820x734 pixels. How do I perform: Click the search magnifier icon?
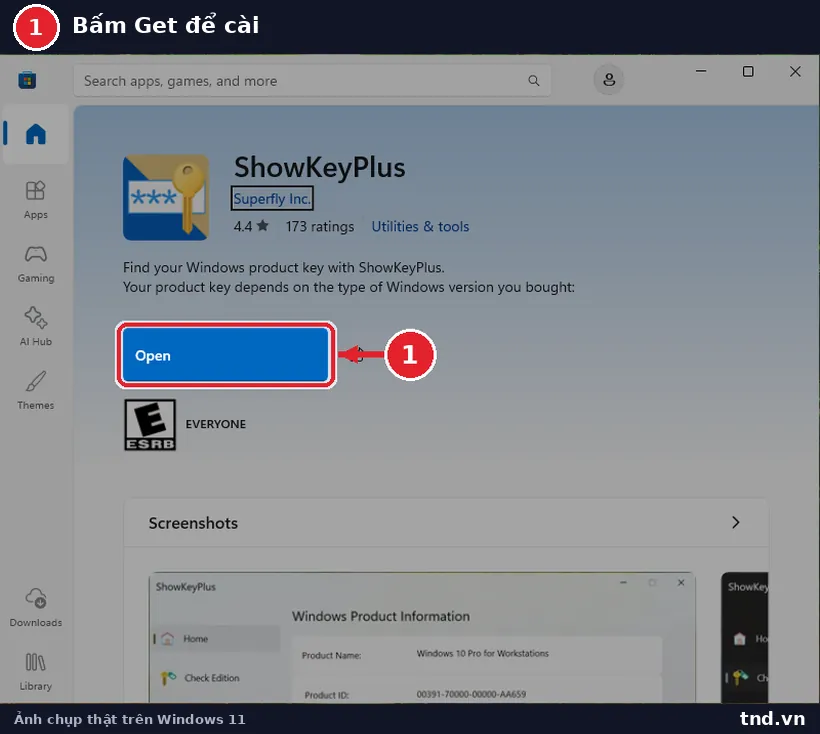pos(533,81)
